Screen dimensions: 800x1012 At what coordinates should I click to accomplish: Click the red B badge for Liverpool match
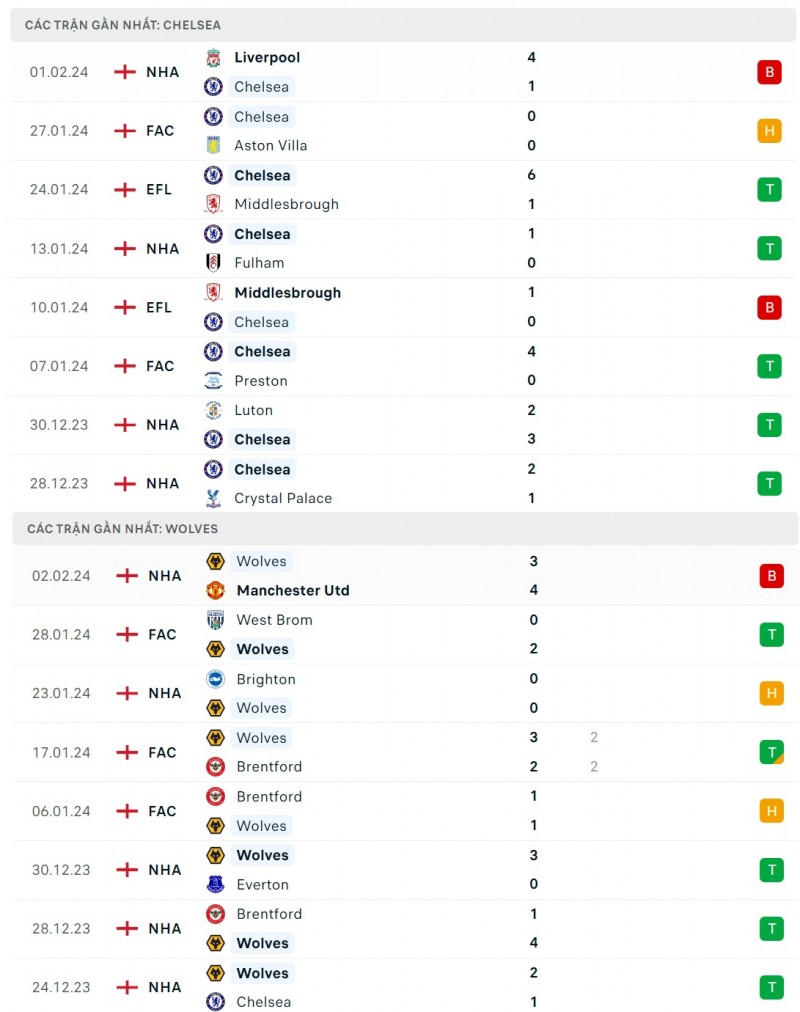coord(769,72)
